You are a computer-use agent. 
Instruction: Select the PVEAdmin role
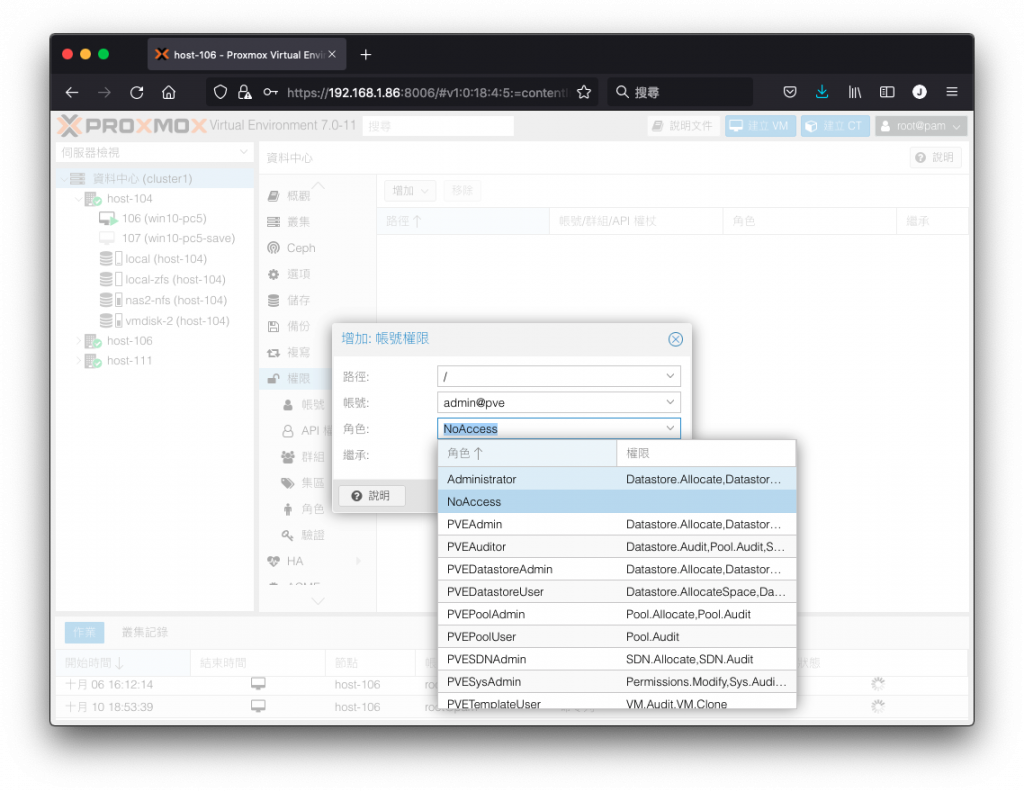(x=617, y=524)
